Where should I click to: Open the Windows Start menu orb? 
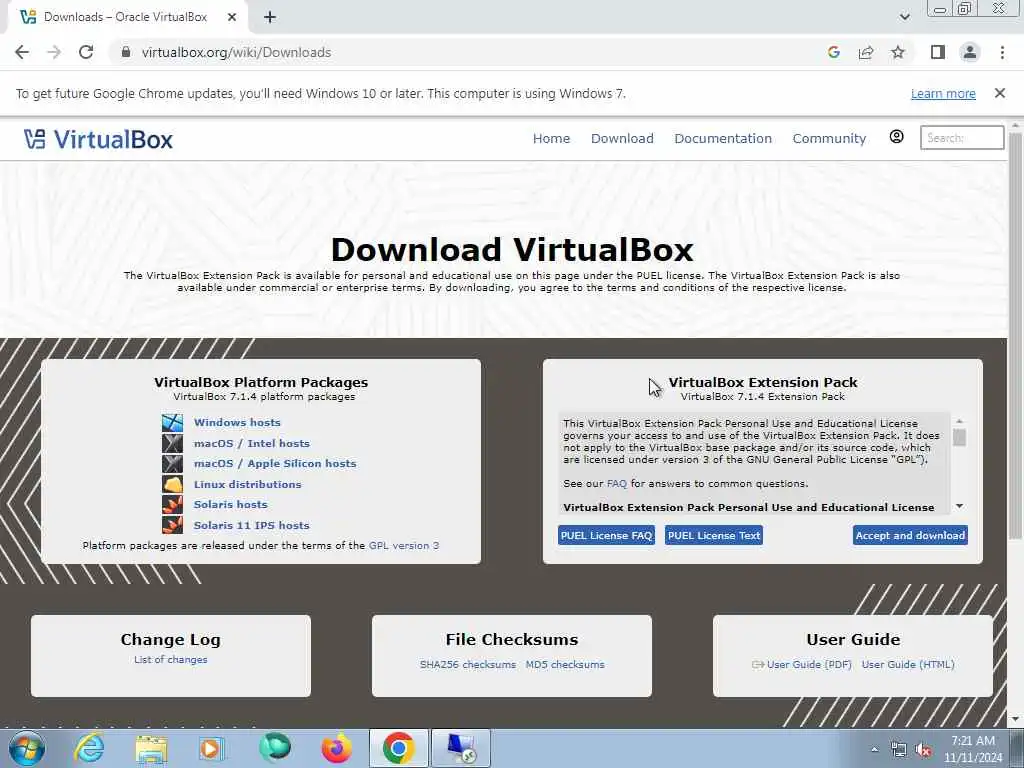click(x=27, y=748)
